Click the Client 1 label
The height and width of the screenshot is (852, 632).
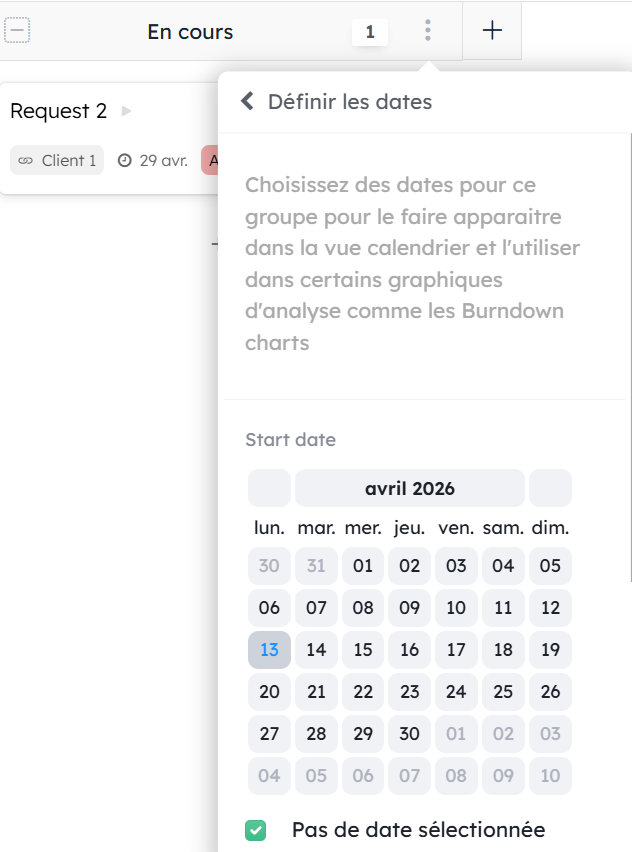[65, 160]
